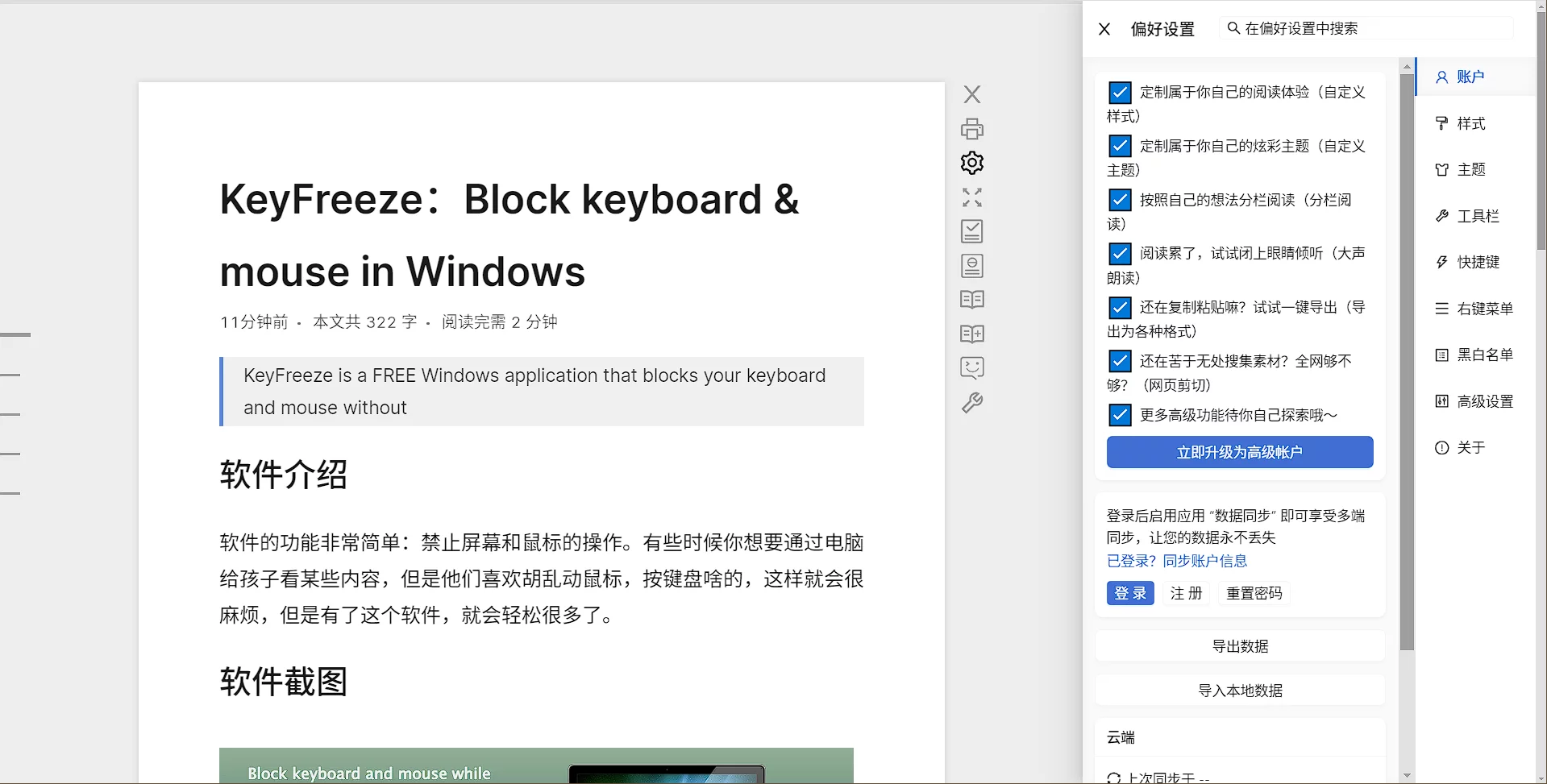Uncheck the custom reading style checkbox
The height and width of the screenshot is (784, 1547).
pyautogui.click(x=1120, y=93)
